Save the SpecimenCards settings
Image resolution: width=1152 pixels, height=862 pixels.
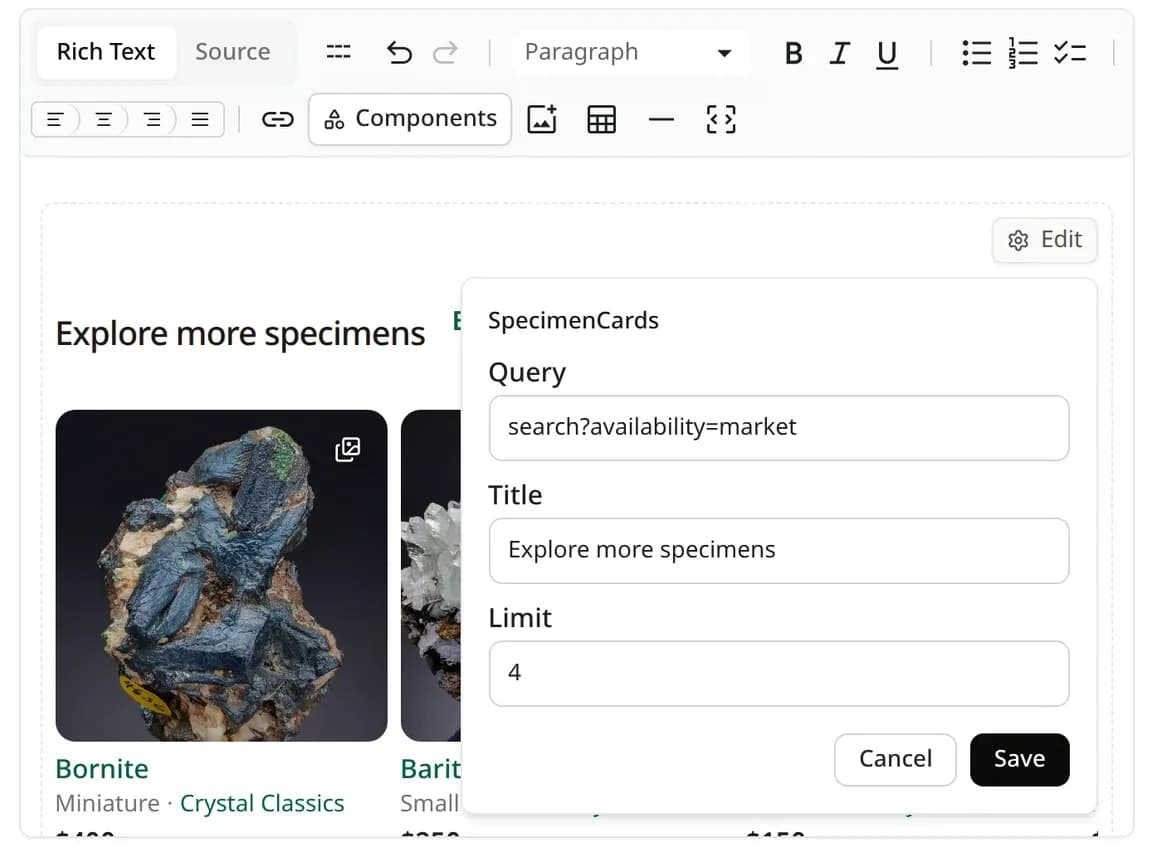click(1019, 759)
